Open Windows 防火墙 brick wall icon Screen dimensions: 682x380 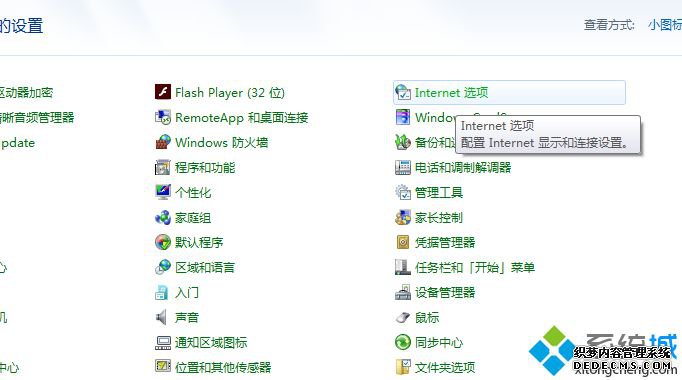point(163,142)
